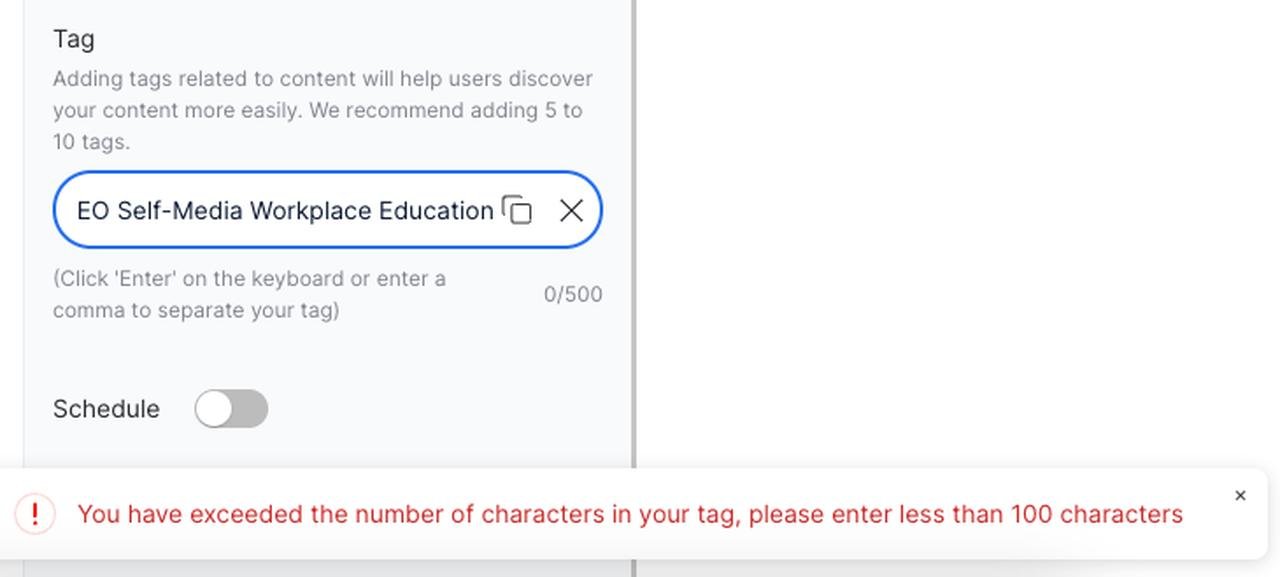Click the gray vertical panel divider
1280x577 pixels.
(634, 230)
